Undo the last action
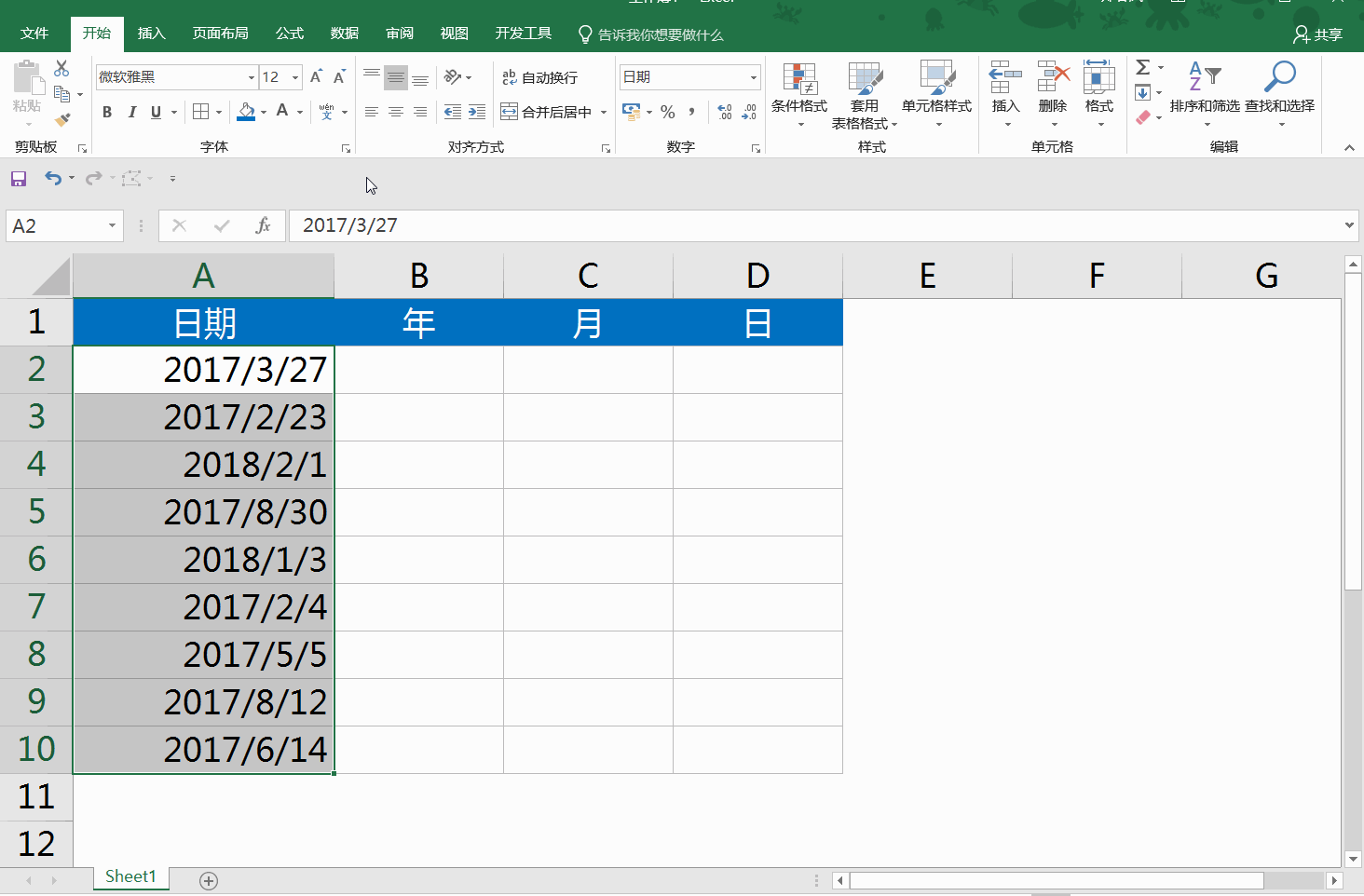Screen dimensions: 1364x896 (53, 178)
